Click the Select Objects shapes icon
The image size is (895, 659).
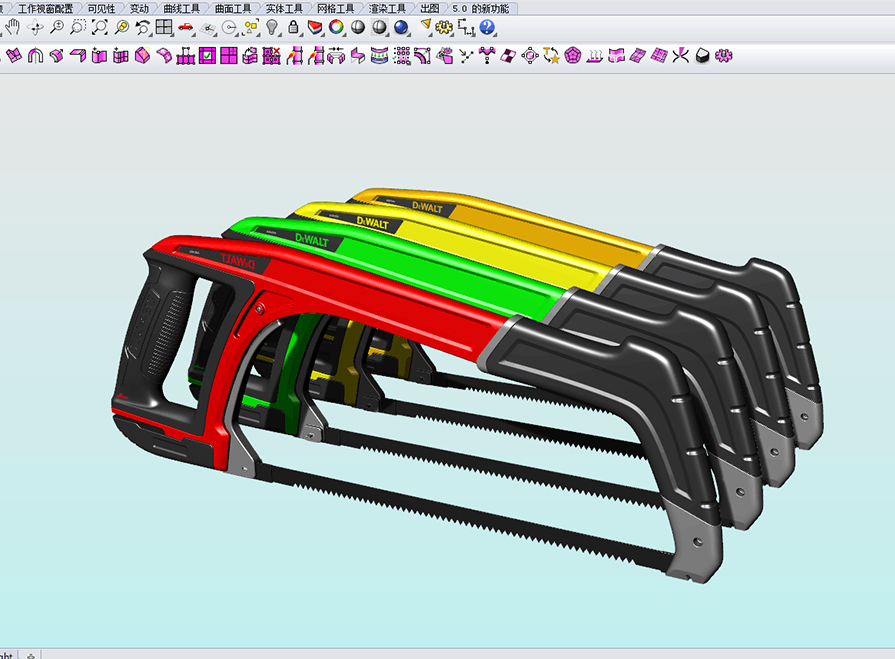pyautogui.click(x=251, y=27)
